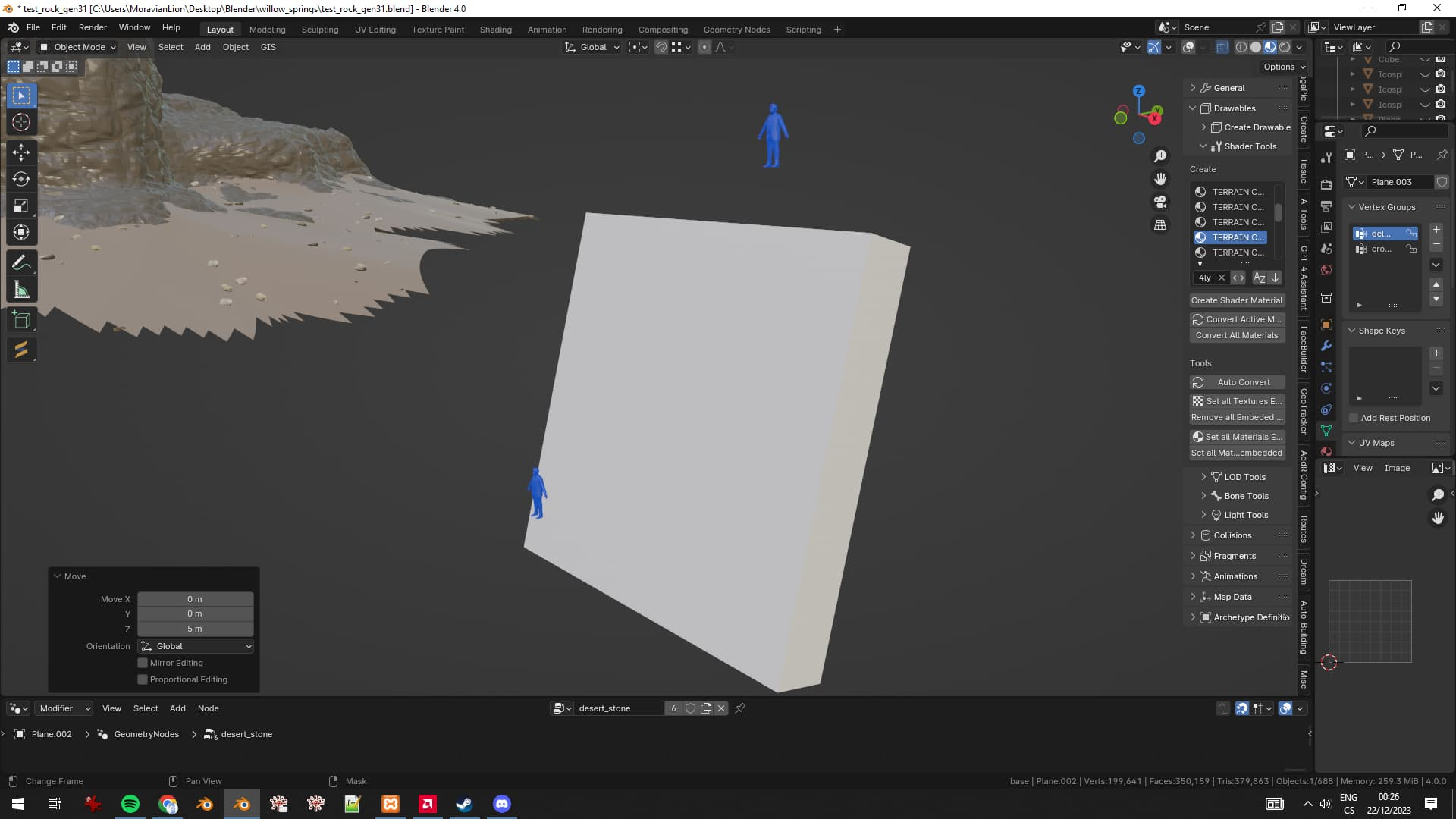Select the Add Cube tool
The width and height of the screenshot is (1456, 819).
pos(21,320)
